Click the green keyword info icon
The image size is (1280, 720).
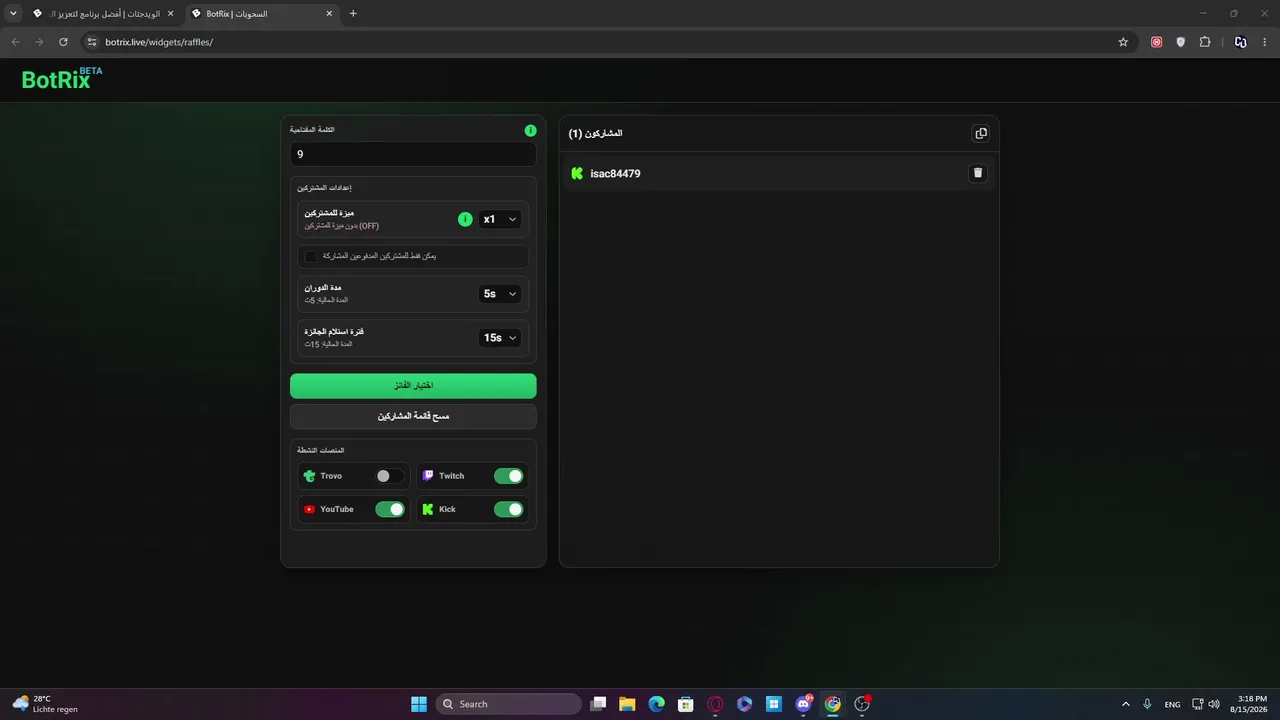click(x=530, y=130)
